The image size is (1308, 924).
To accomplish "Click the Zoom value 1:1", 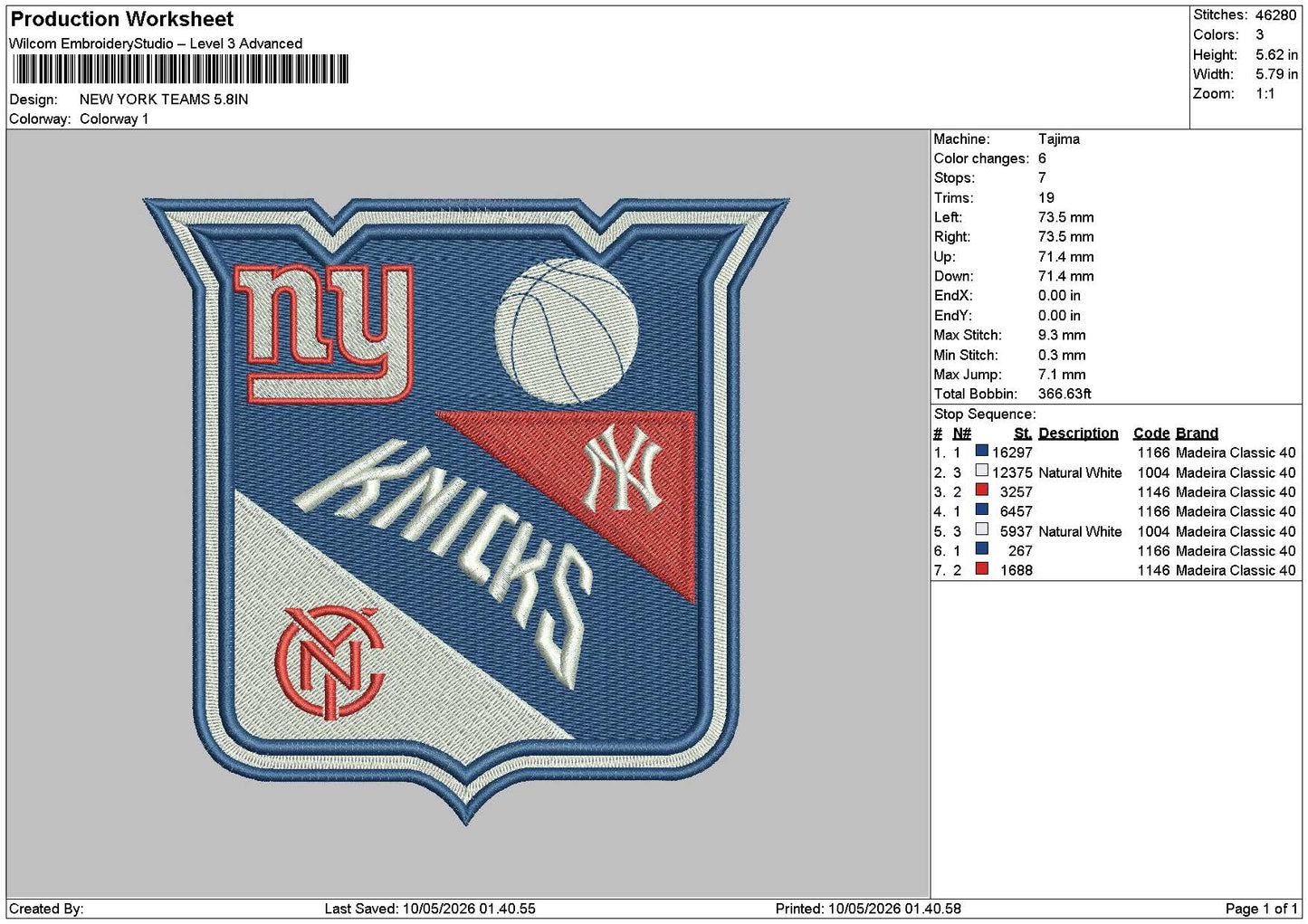I will coord(1265,93).
